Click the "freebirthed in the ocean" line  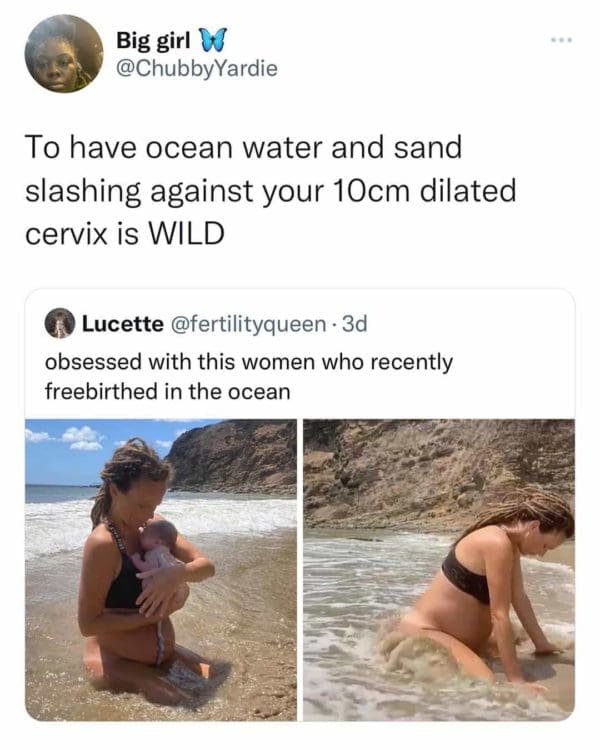click(x=168, y=391)
